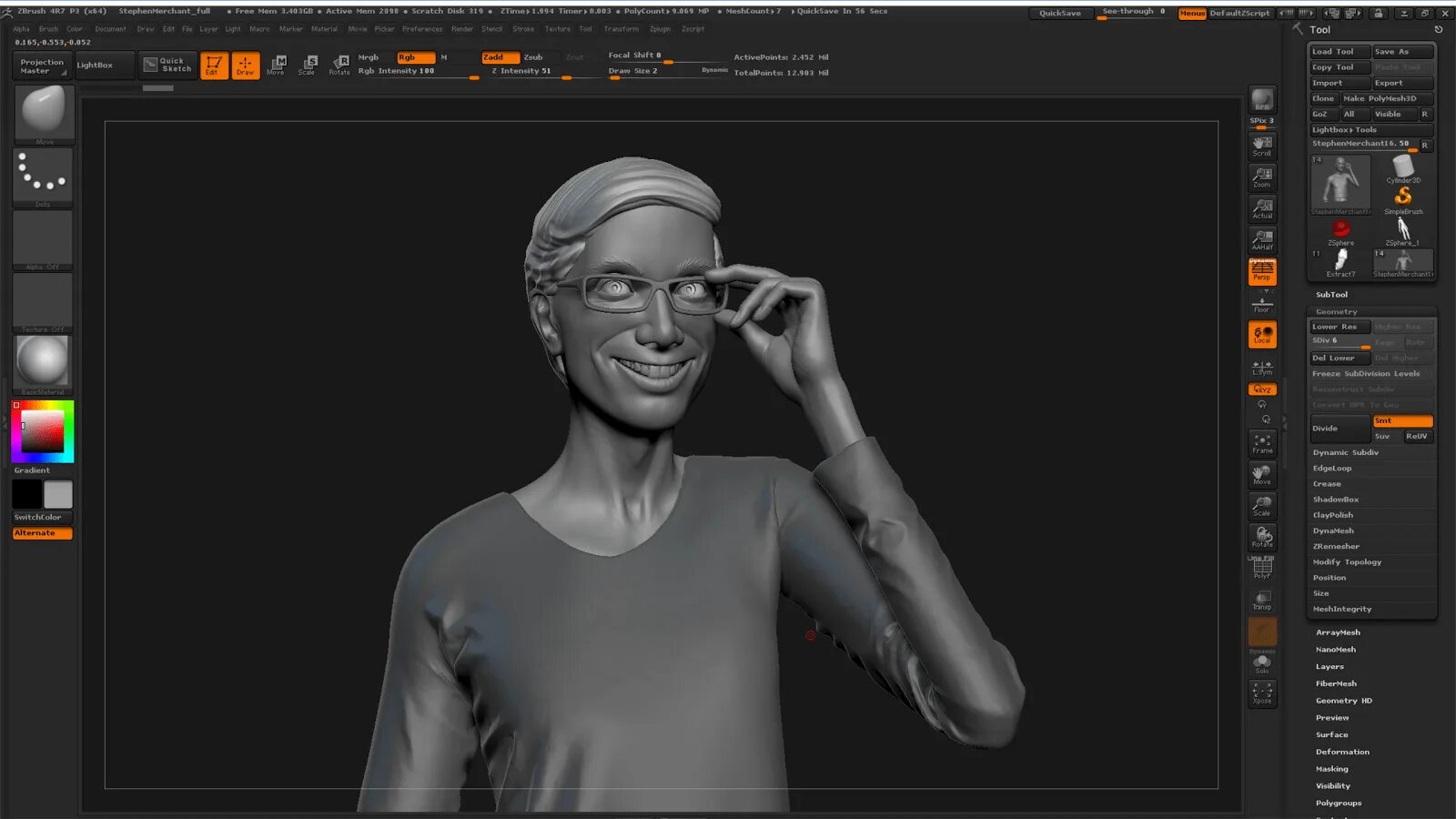Screen dimensions: 1456x819
Task: Click the BPR render icon
Action: click(1262, 100)
